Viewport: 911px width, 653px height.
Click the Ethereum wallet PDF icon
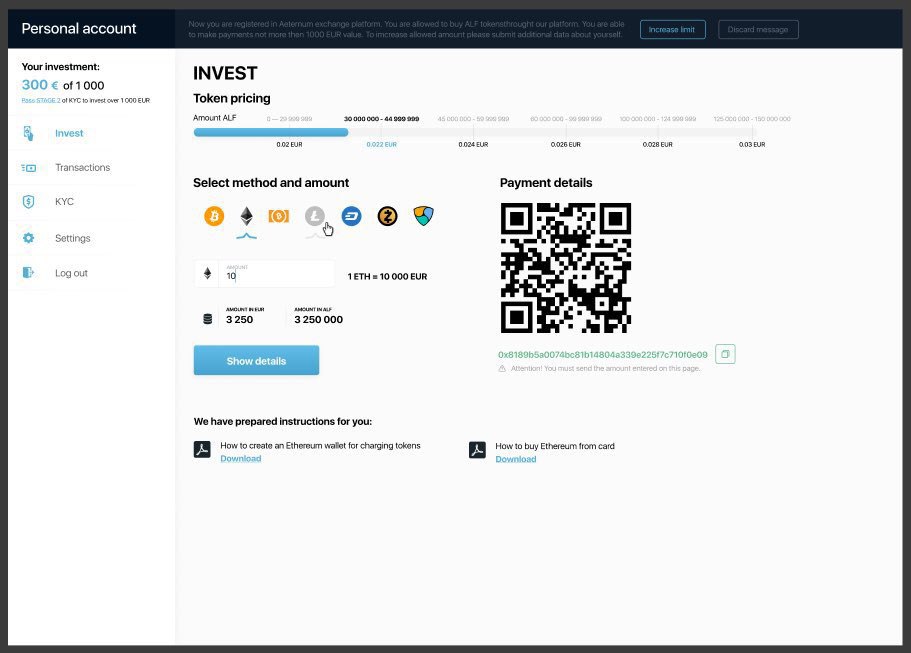[202, 450]
